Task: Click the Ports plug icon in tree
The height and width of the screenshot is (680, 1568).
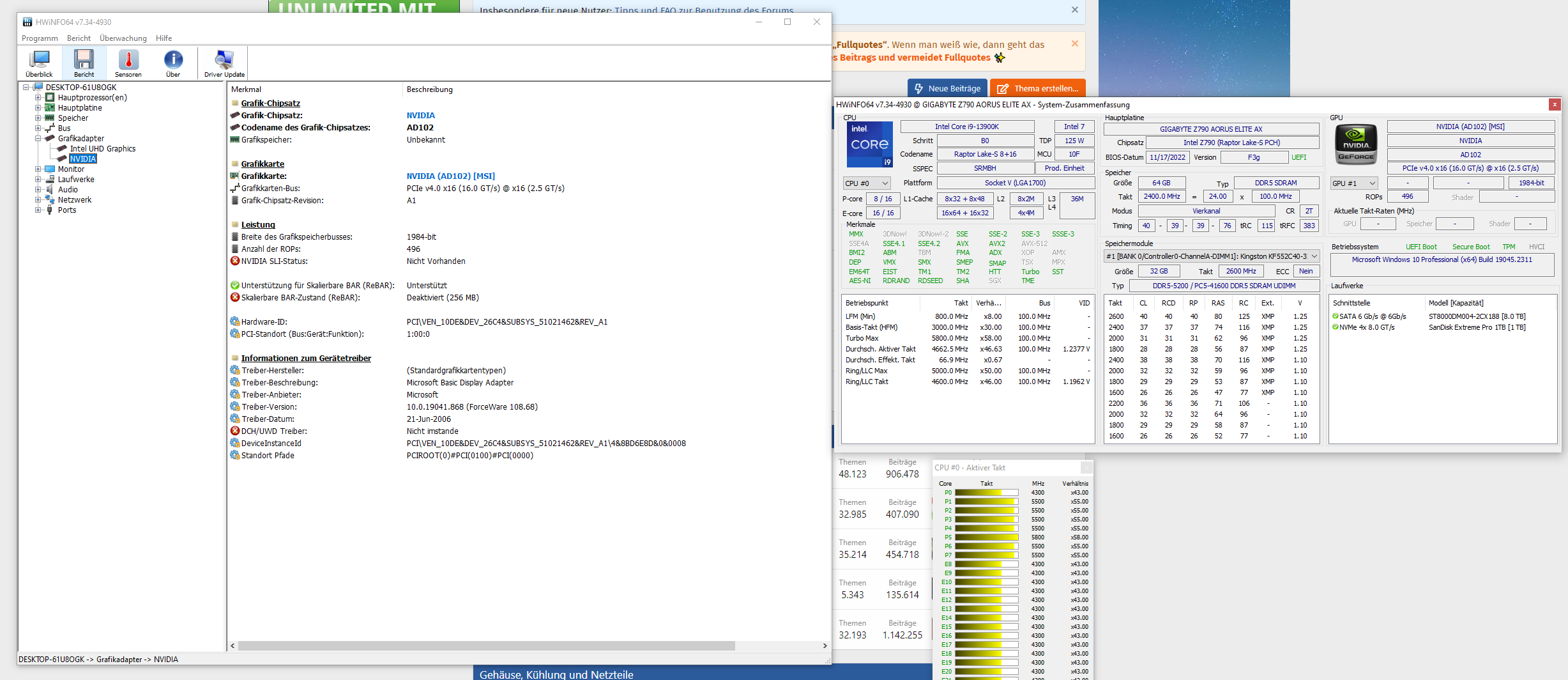Action: pos(50,210)
